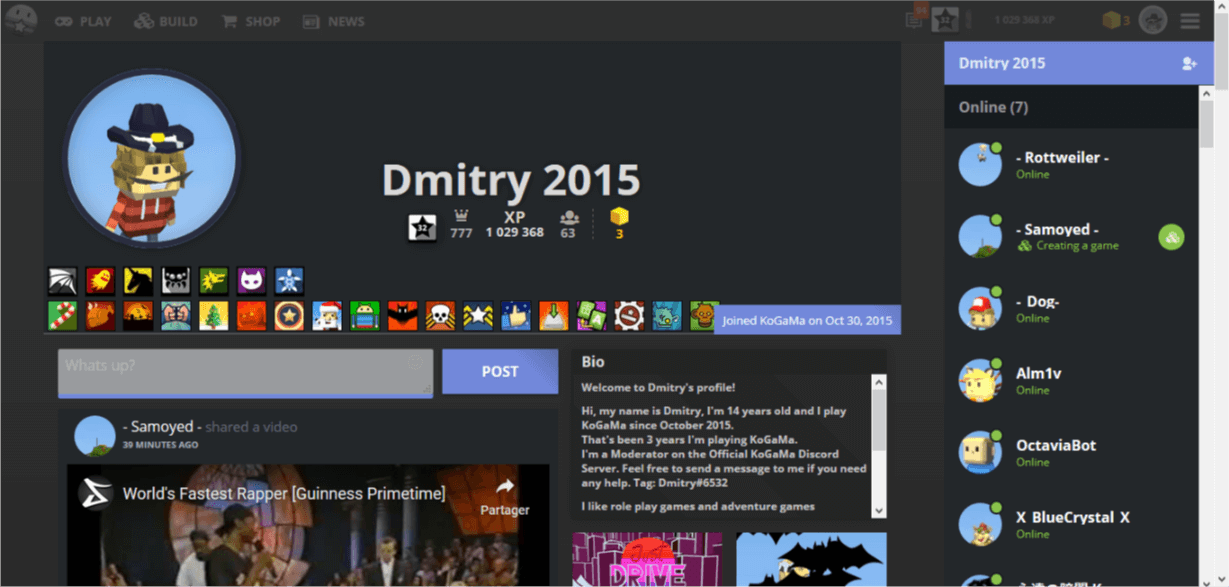
Task: Click the 39 MINUTES AGO timestamp
Action: pos(160,445)
